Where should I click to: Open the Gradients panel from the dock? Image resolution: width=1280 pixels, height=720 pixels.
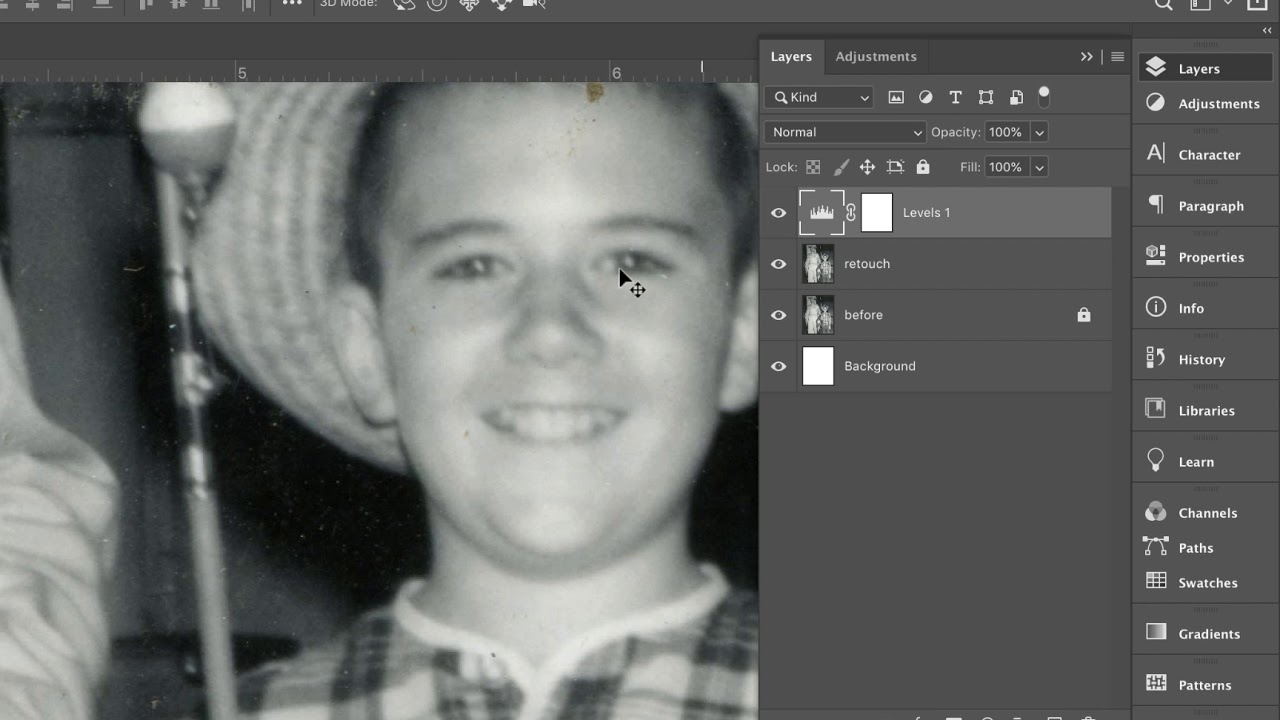tap(1205, 633)
